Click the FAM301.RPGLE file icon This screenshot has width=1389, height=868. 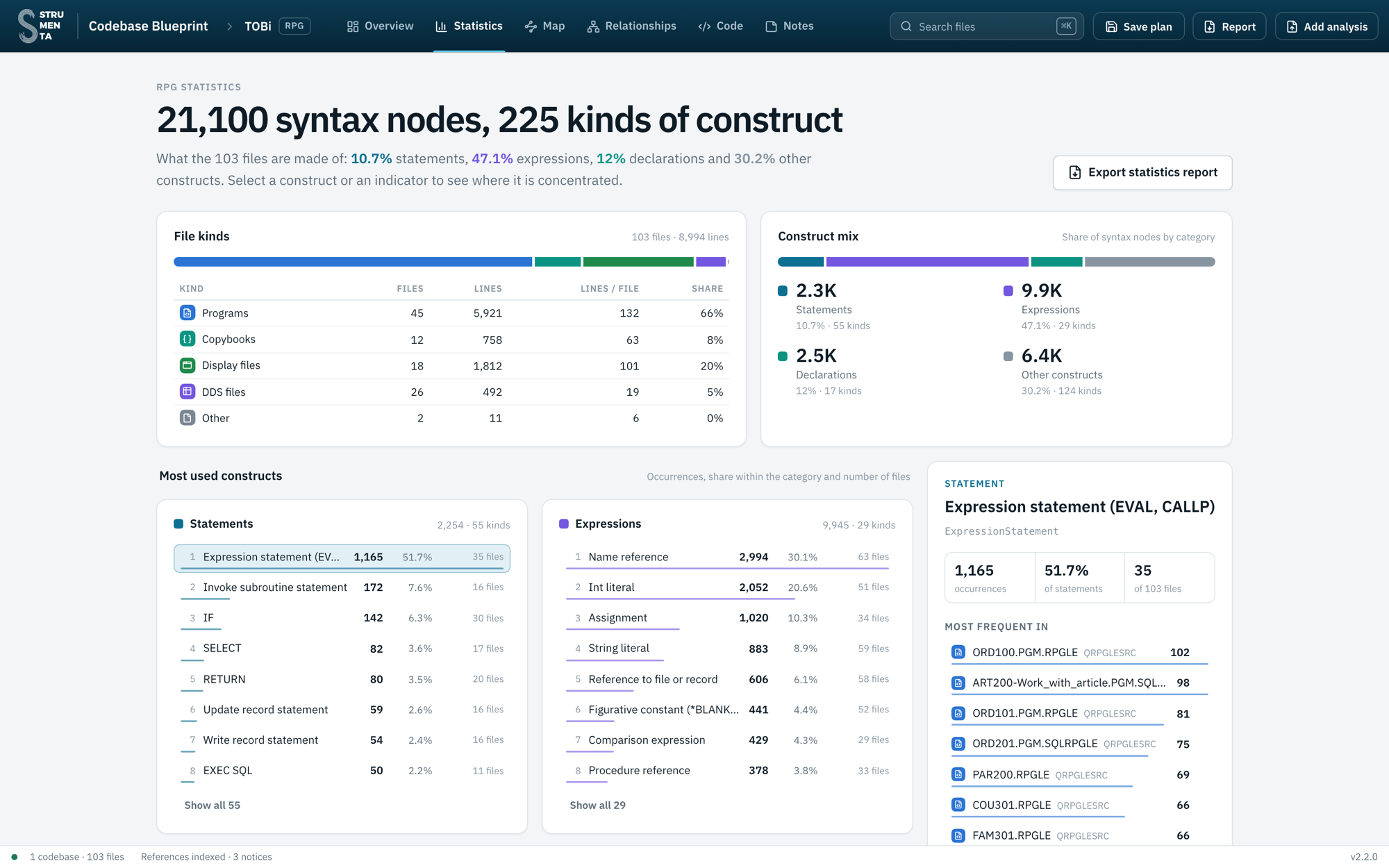(x=958, y=835)
